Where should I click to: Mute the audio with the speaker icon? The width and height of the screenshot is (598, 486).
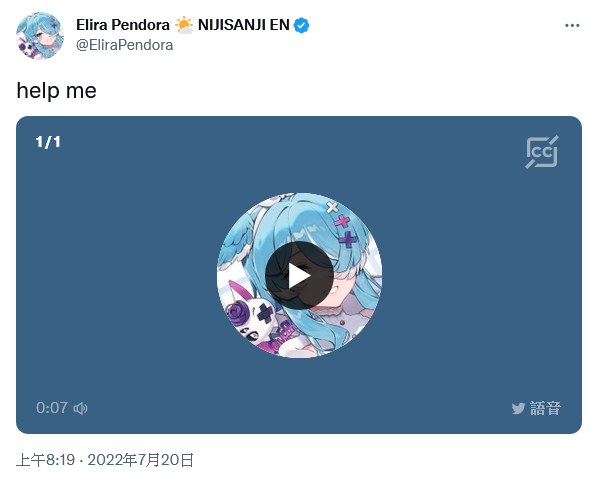pos(80,409)
